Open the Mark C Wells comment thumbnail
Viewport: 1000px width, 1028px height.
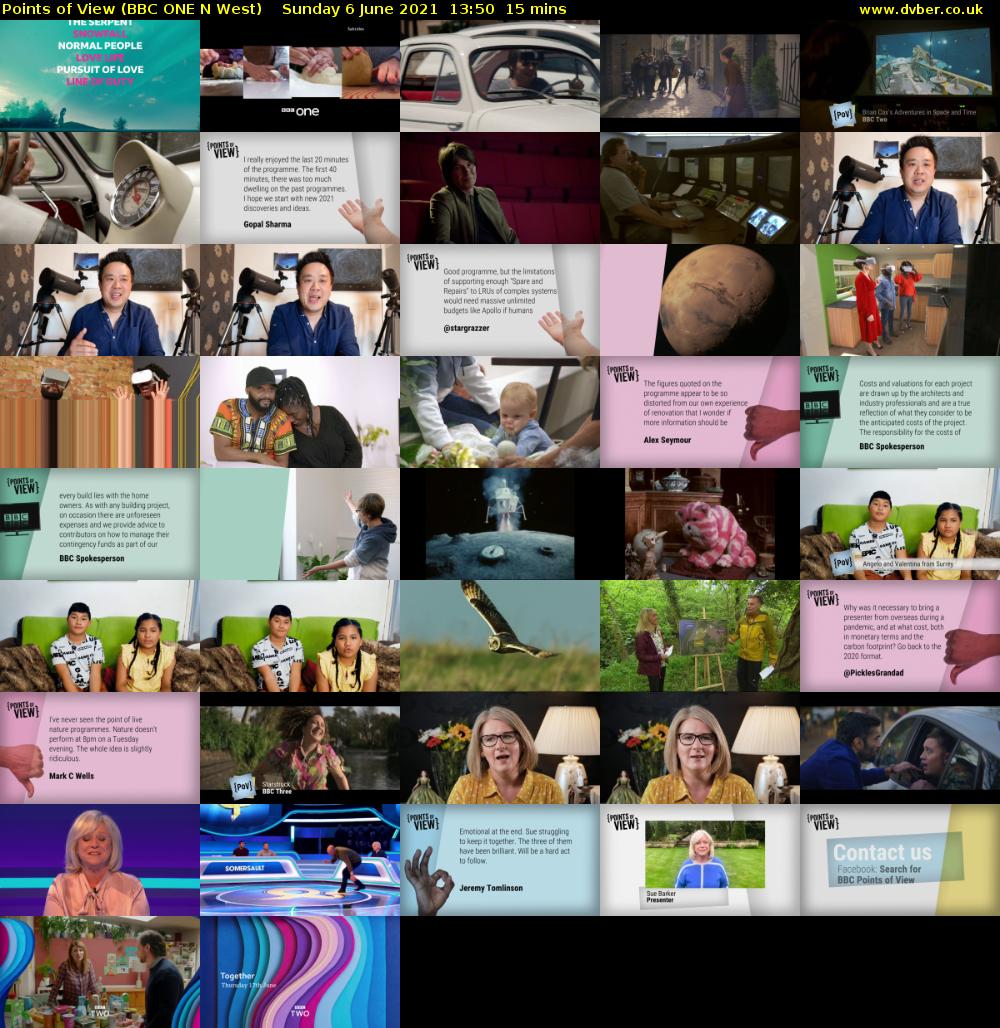pyautogui.click(x=100, y=748)
